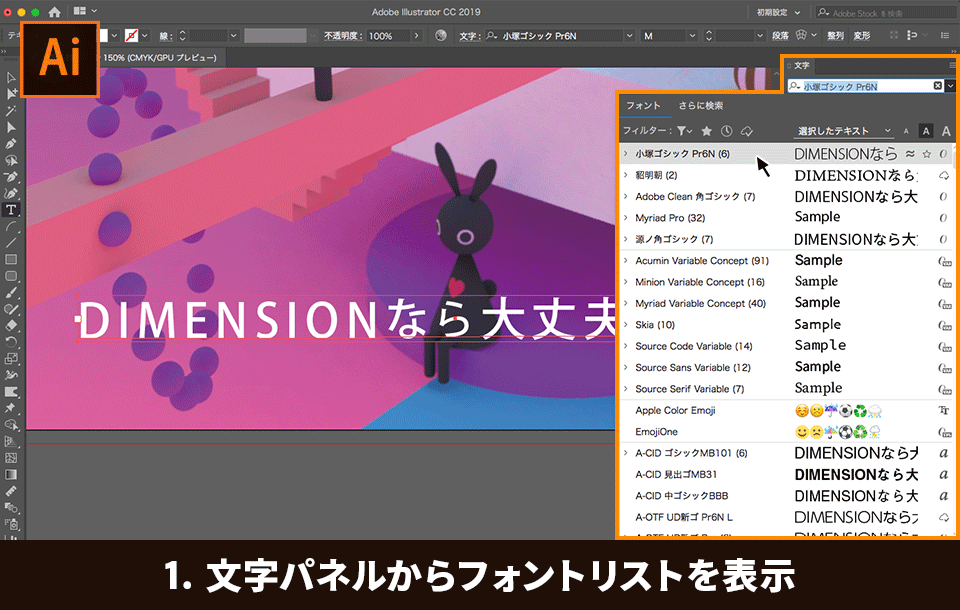Screen dimensions: 960x610
Task: Set sample text size to large A
Action: [946, 131]
